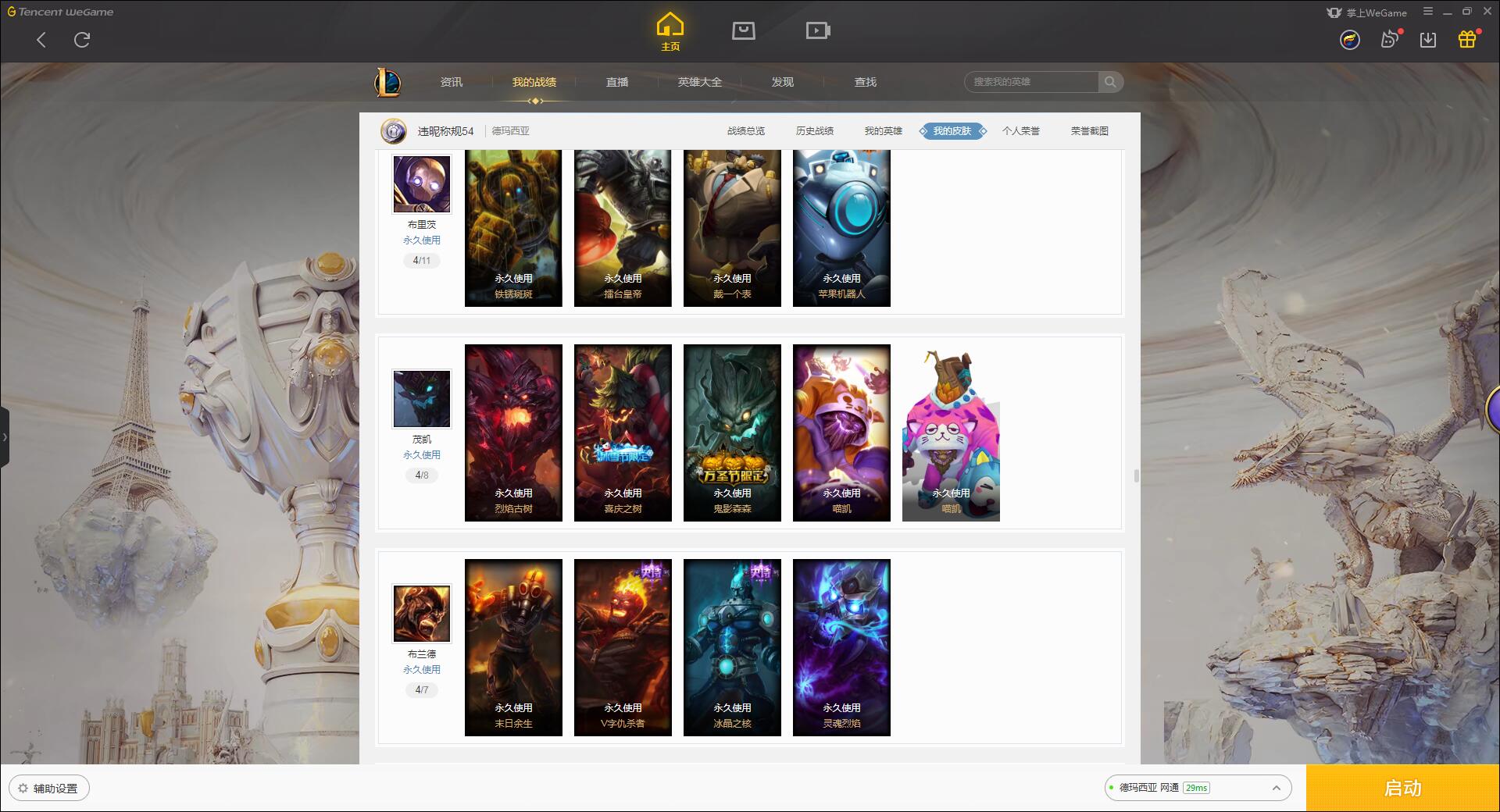This screenshot has height=812, width=1500.
Task: Select the 我的皮肤 sub-tab
Action: pos(952,131)
